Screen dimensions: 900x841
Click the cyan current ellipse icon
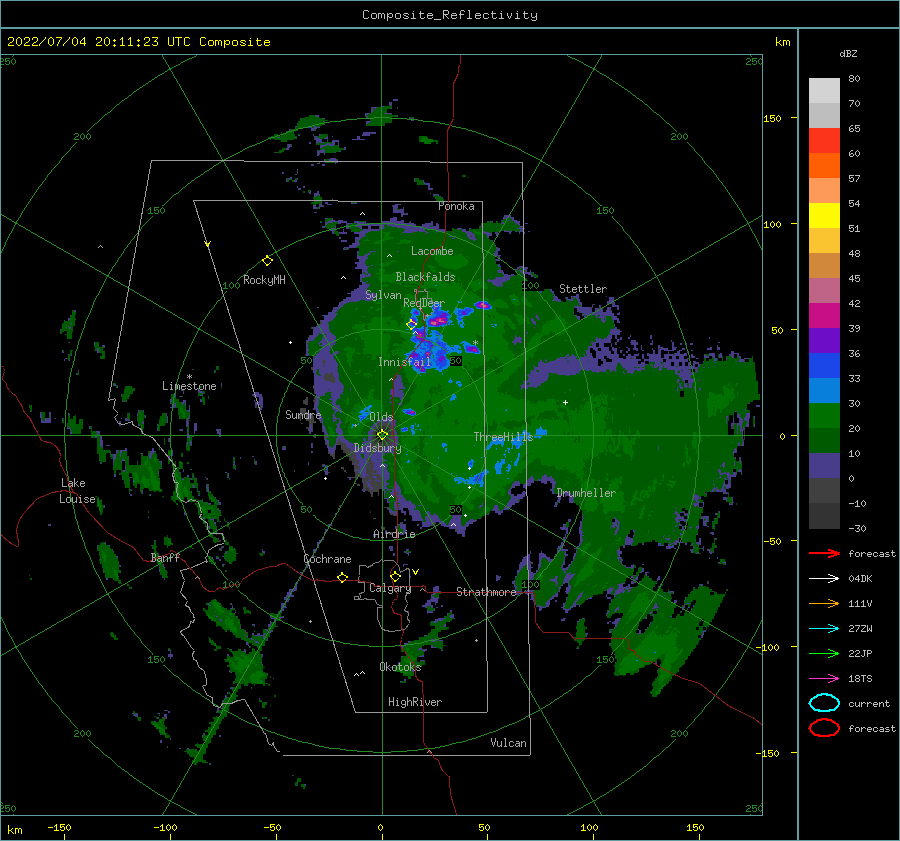[x=824, y=703]
